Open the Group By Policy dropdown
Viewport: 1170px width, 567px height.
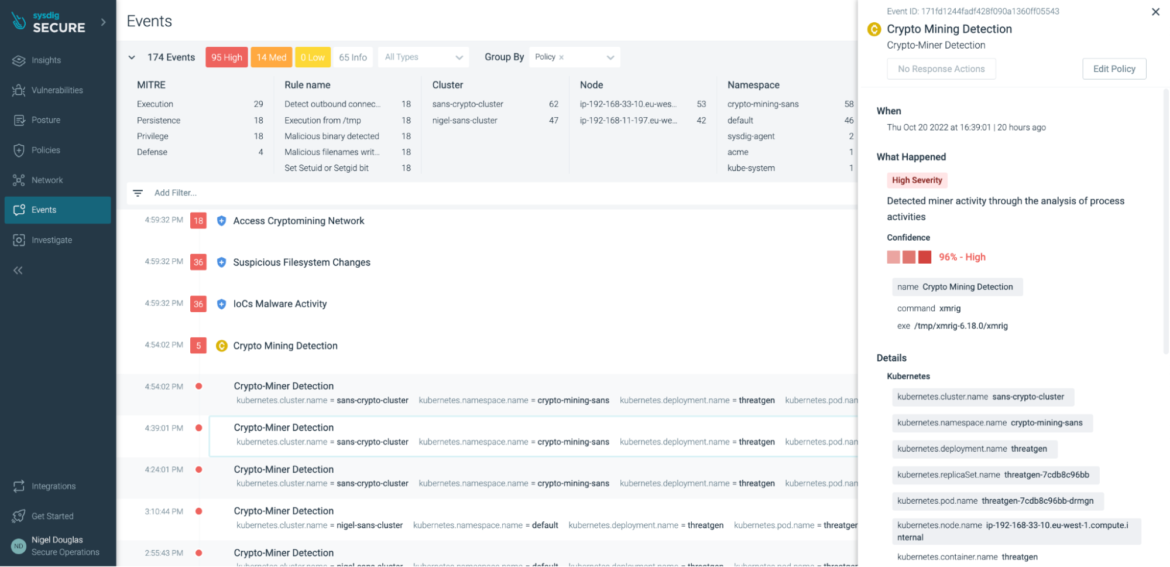point(575,57)
